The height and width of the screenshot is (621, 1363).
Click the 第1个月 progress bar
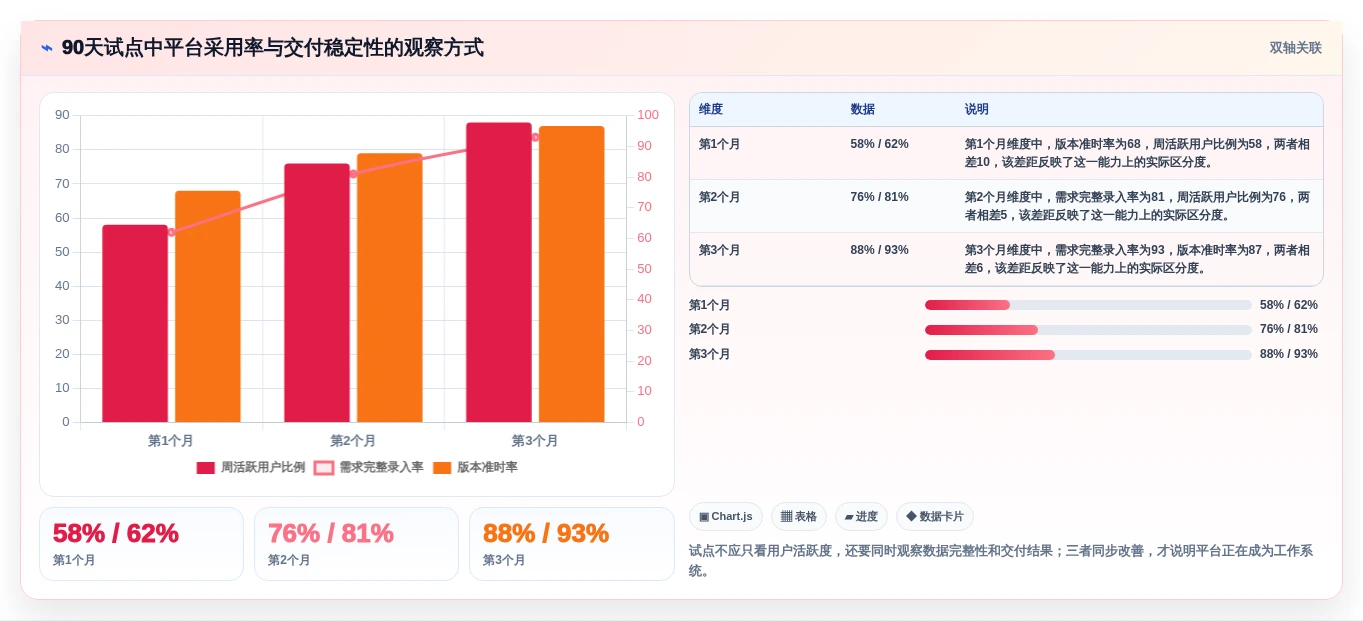pos(1088,305)
